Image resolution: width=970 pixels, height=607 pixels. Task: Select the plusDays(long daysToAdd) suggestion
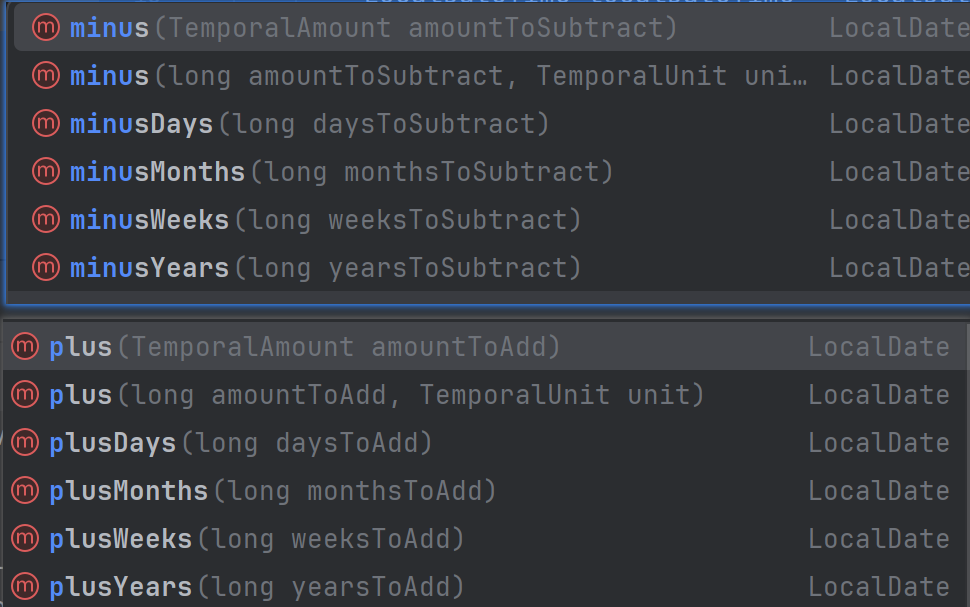(x=240, y=443)
